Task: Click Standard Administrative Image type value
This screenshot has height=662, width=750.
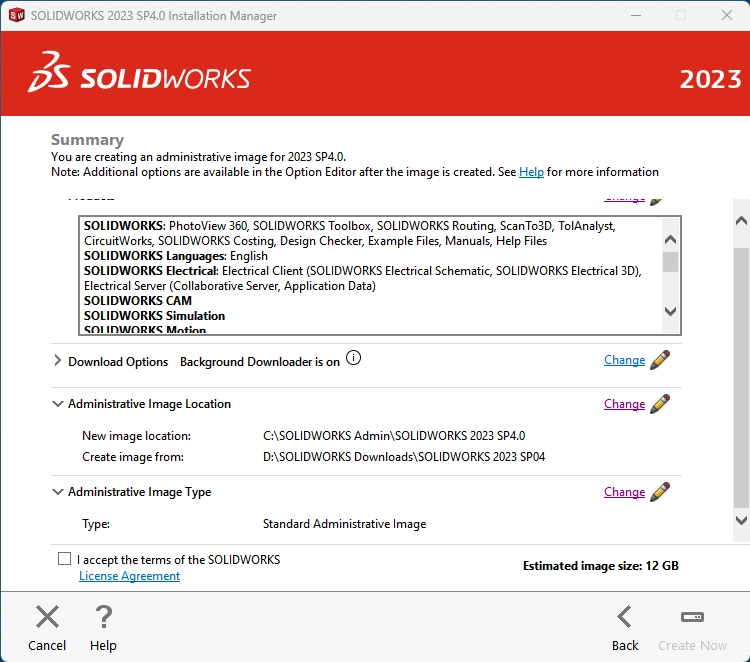Action: (x=344, y=524)
